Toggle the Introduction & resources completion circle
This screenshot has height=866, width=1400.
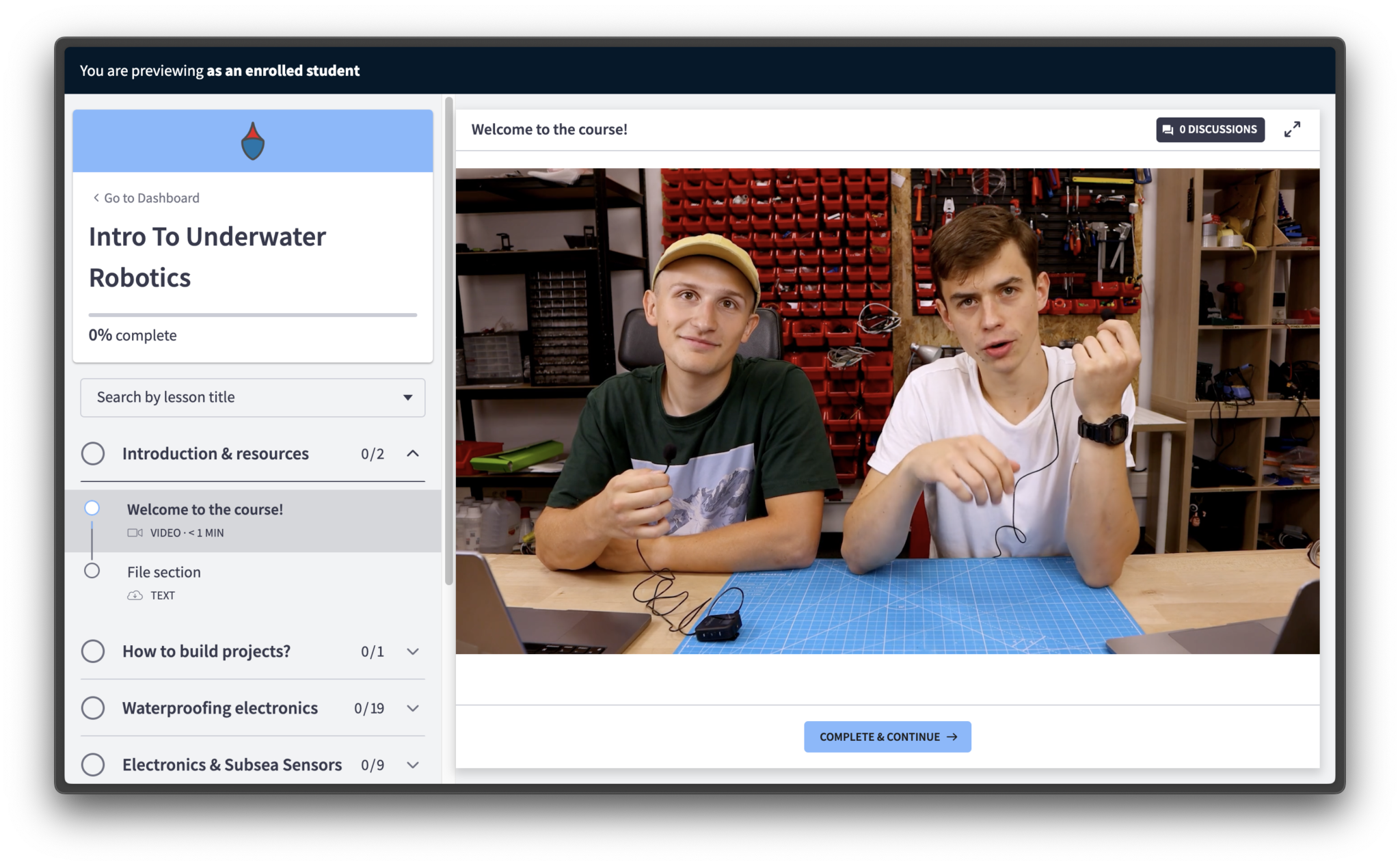(x=93, y=454)
